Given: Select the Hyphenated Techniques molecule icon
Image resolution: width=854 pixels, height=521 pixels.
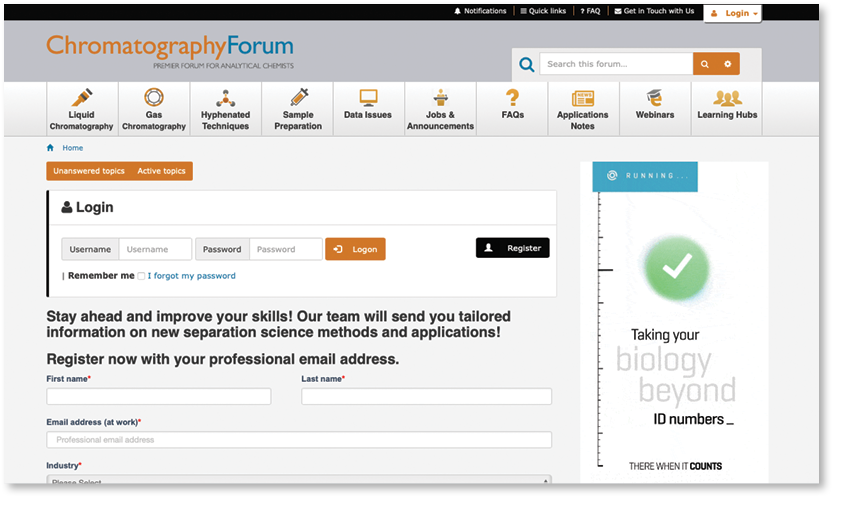Looking at the screenshot, I should point(225,98).
